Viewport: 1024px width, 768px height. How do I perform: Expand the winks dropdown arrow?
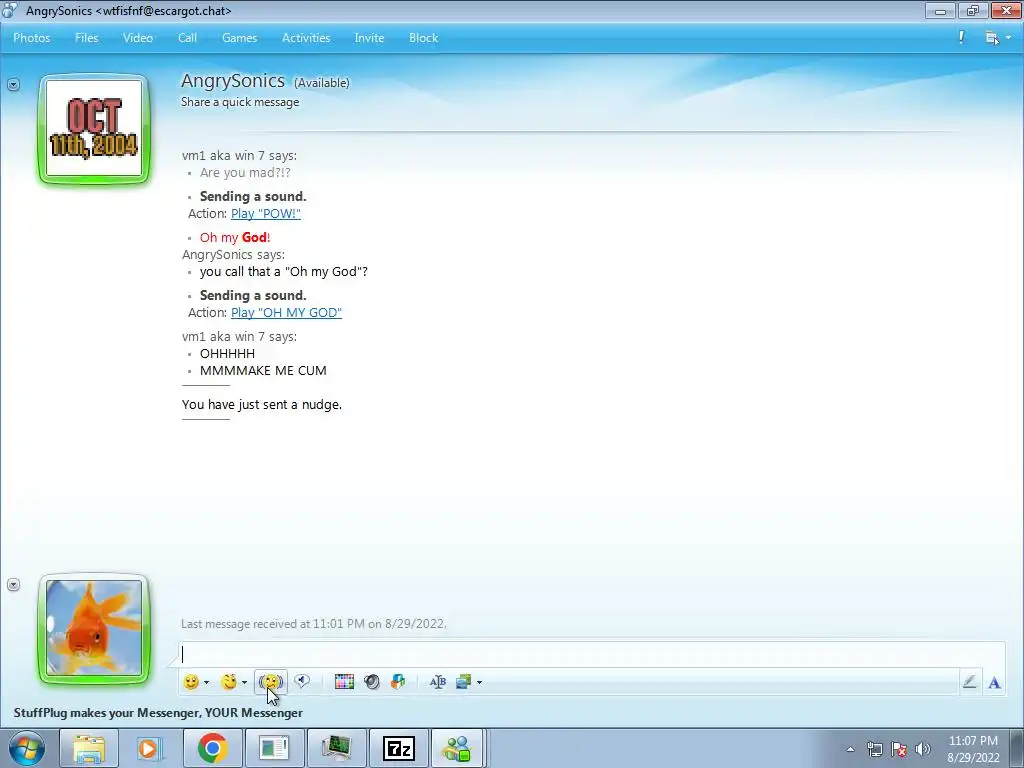(x=244, y=682)
